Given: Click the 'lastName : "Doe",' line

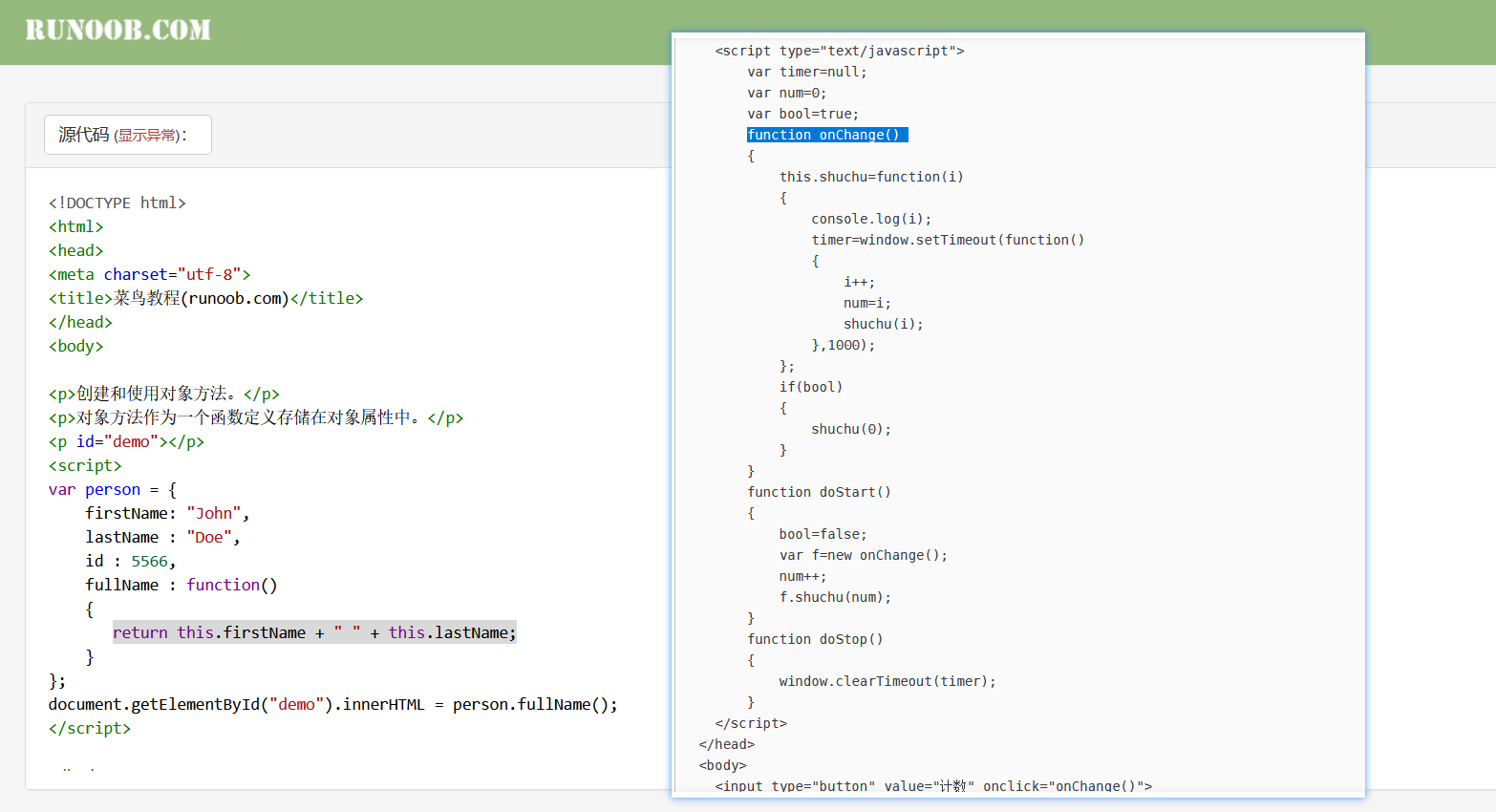Looking at the screenshot, I should tap(162, 537).
